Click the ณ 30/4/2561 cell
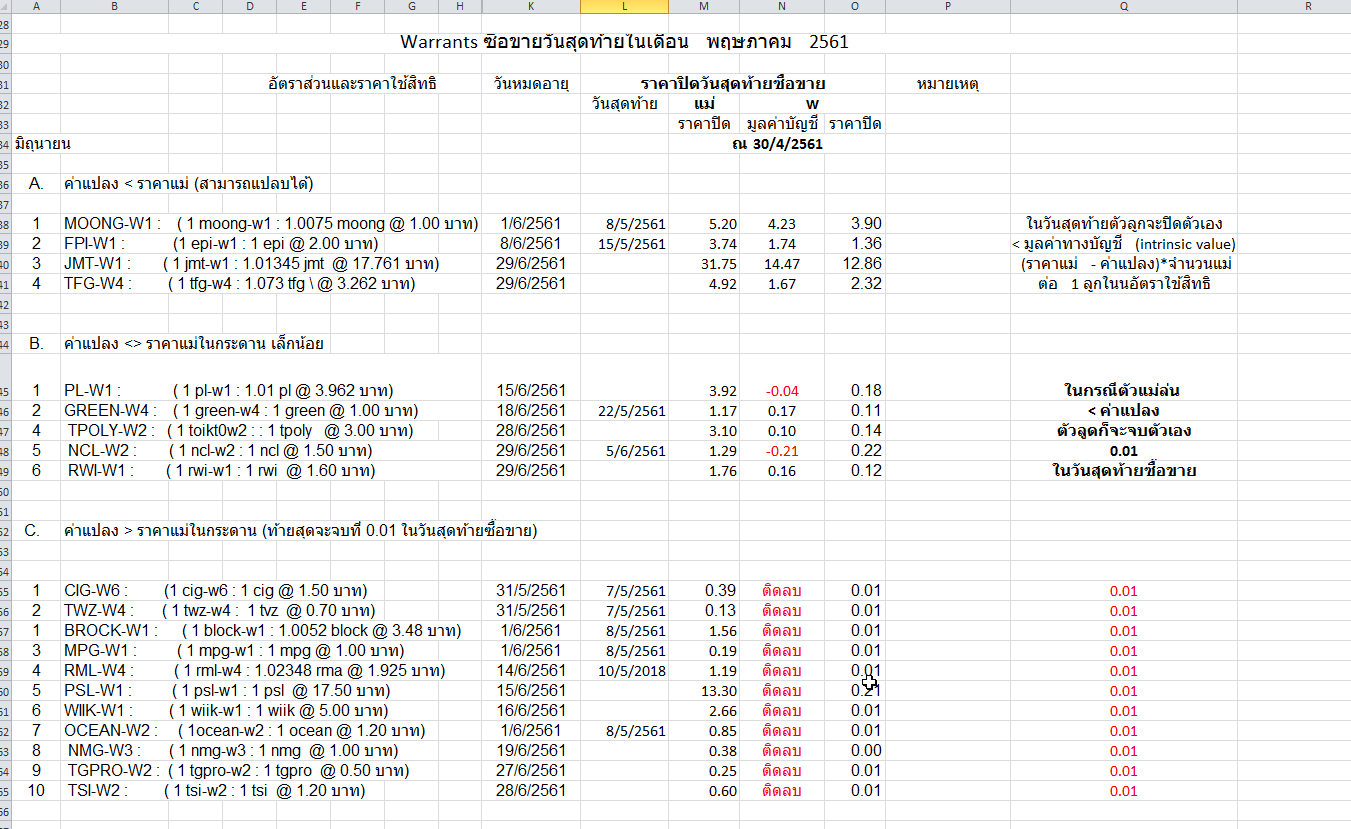Screen dimensions: 1351x829 click(777, 144)
